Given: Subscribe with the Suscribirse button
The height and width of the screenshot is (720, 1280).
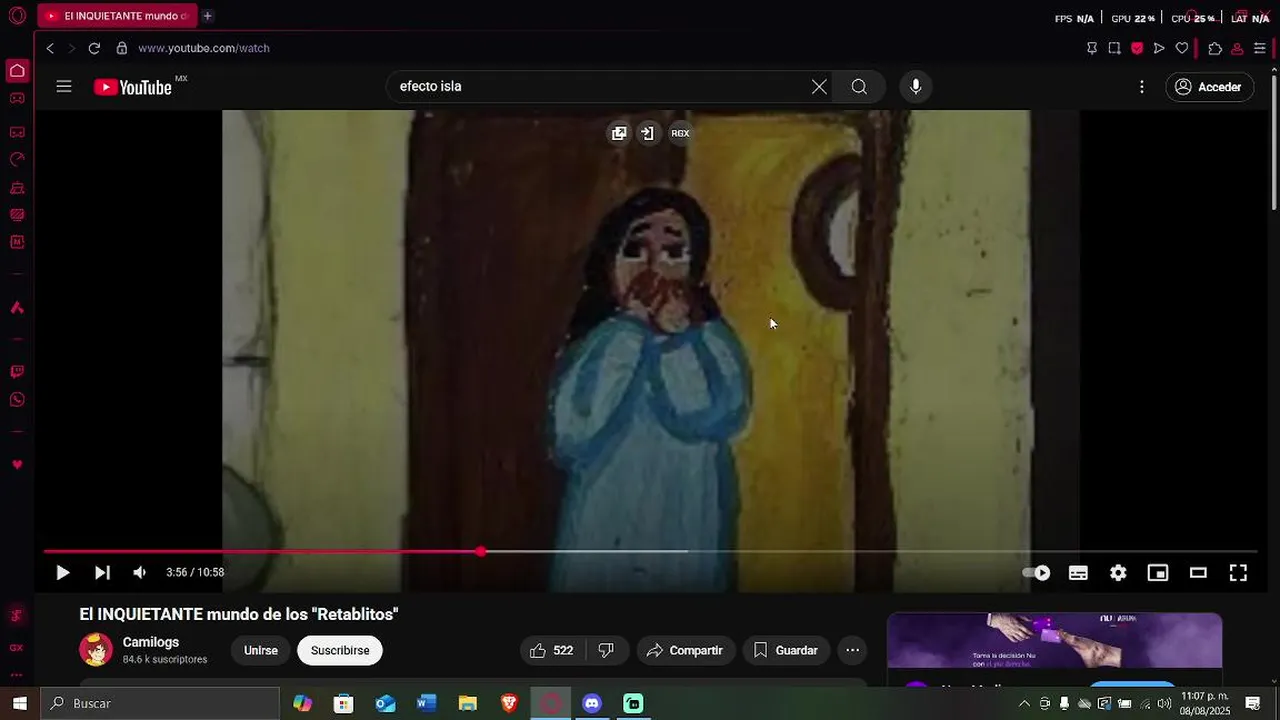Looking at the screenshot, I should [340, 651].
